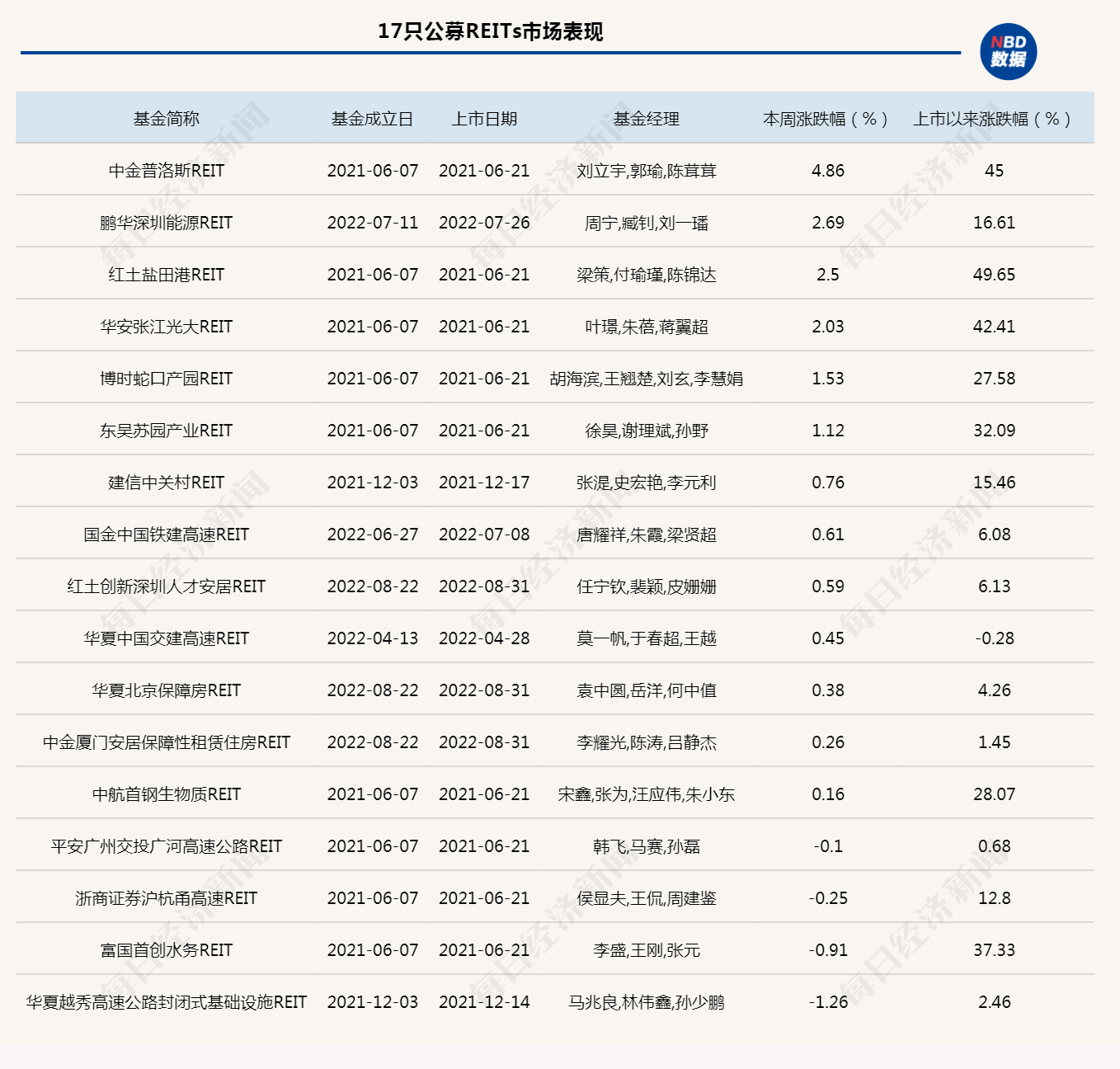The width and height of the screenshot is (1120, 1069).
Task: Click manager cell 周宁,臧钊,刘一璠
Action: (647, 223)
